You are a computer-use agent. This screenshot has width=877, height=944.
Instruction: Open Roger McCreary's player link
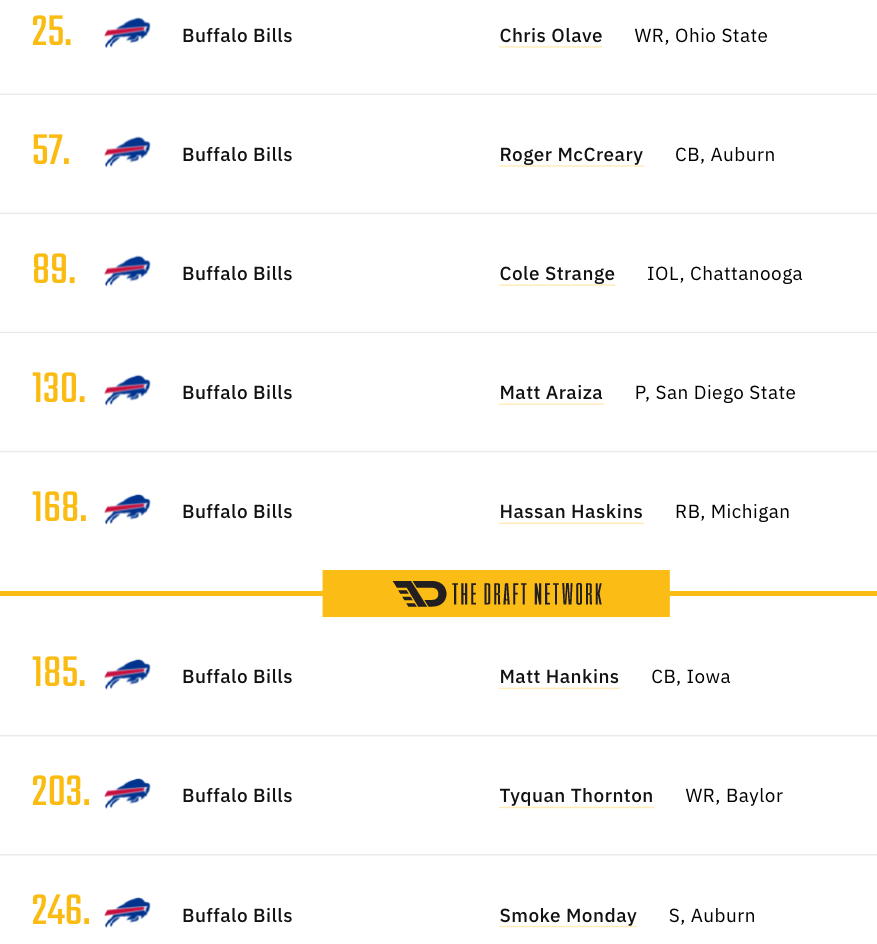[x=571, y=155]
